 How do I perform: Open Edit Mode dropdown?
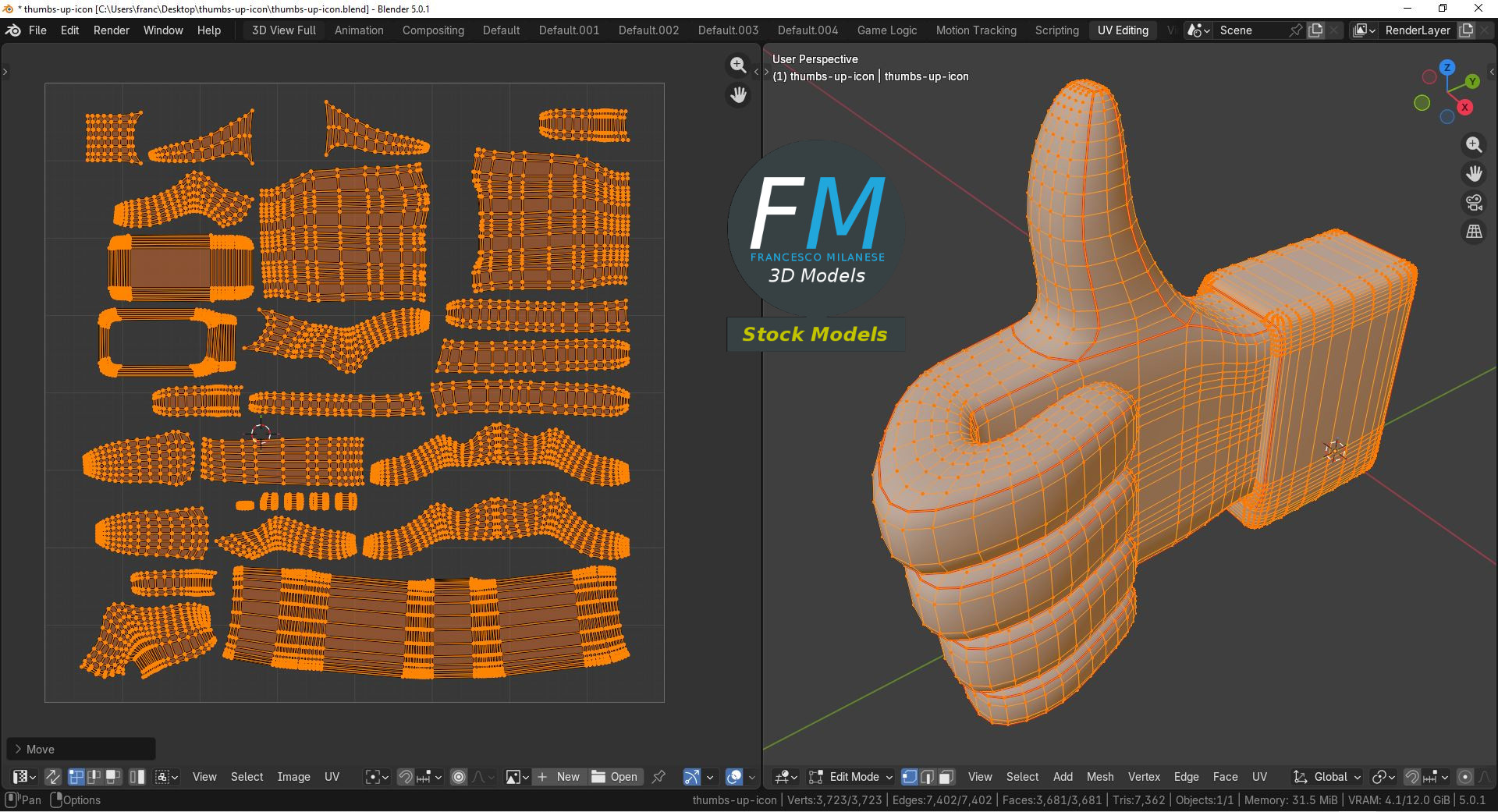850,777
